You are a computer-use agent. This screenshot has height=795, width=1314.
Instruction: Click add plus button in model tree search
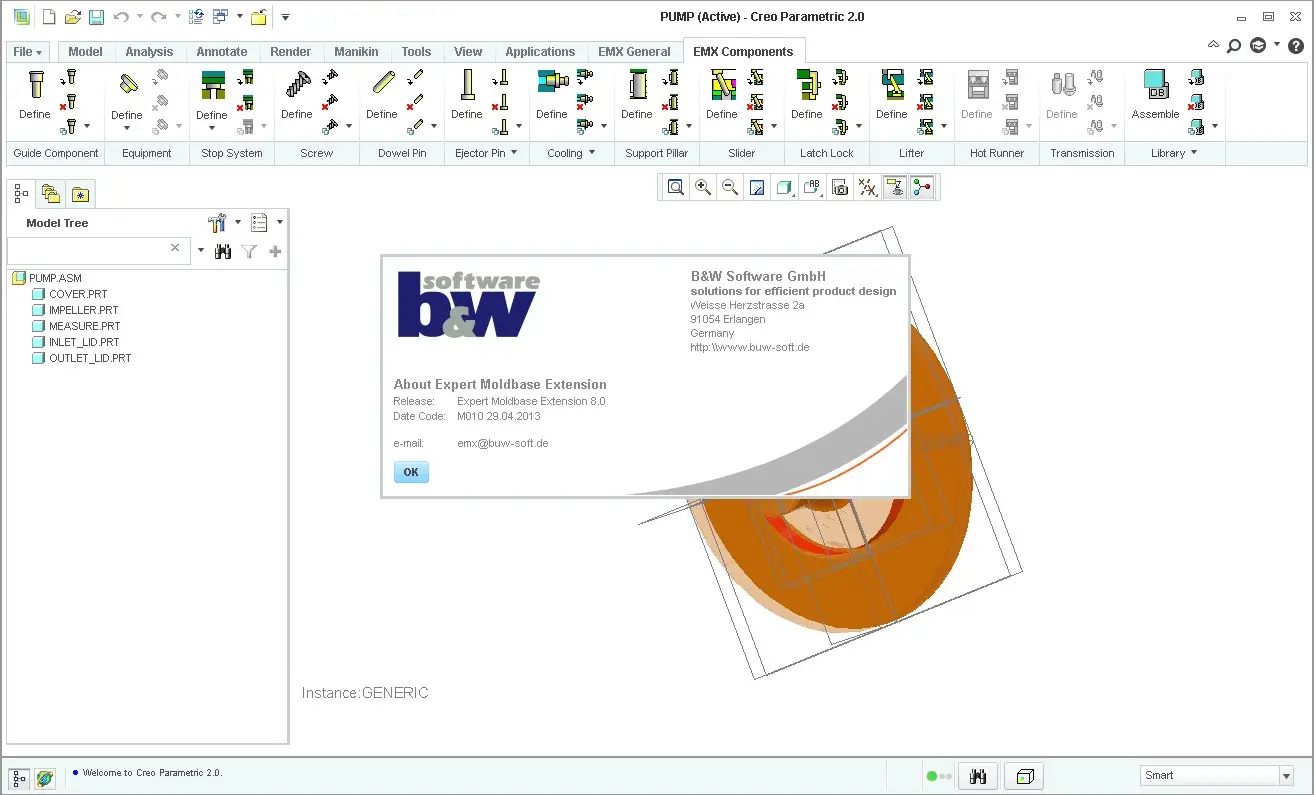(275, 252)
